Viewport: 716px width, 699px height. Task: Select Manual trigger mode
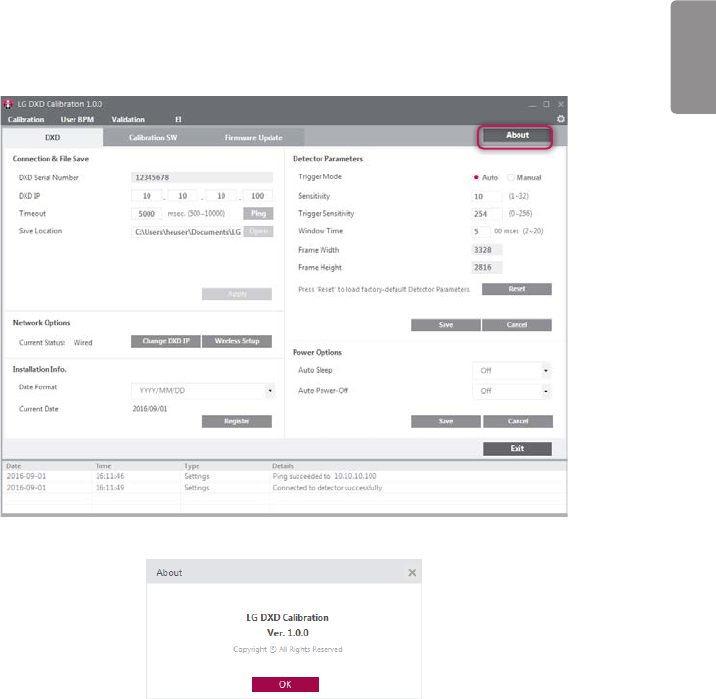[x=511, y=177]
